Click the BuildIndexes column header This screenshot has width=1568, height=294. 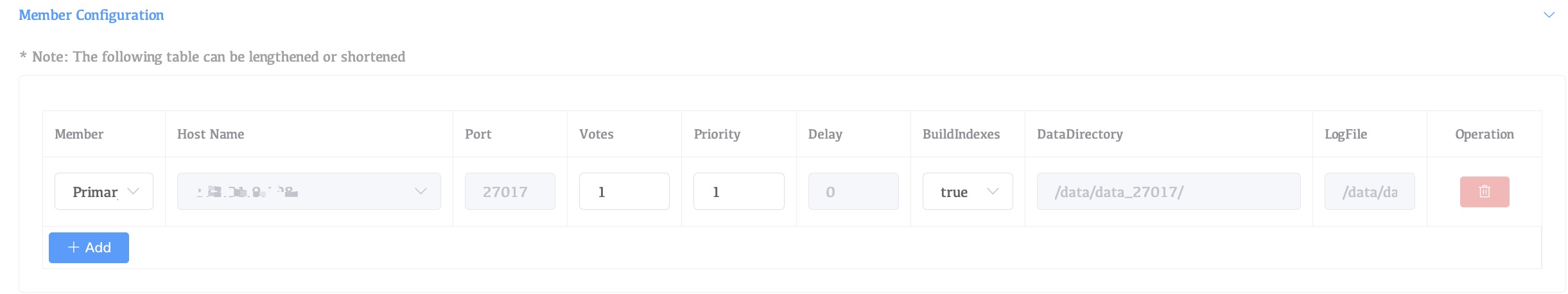coord(961,134)
